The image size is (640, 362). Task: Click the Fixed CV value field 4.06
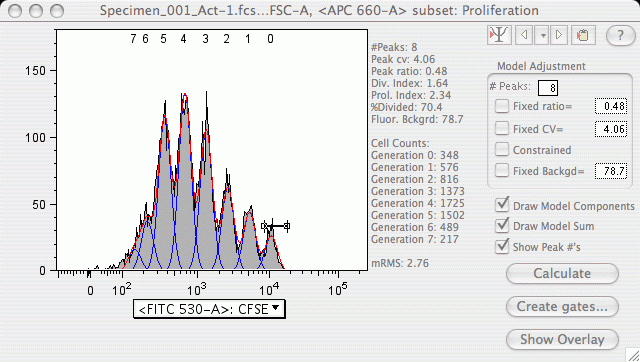click(x=611, y=129)
